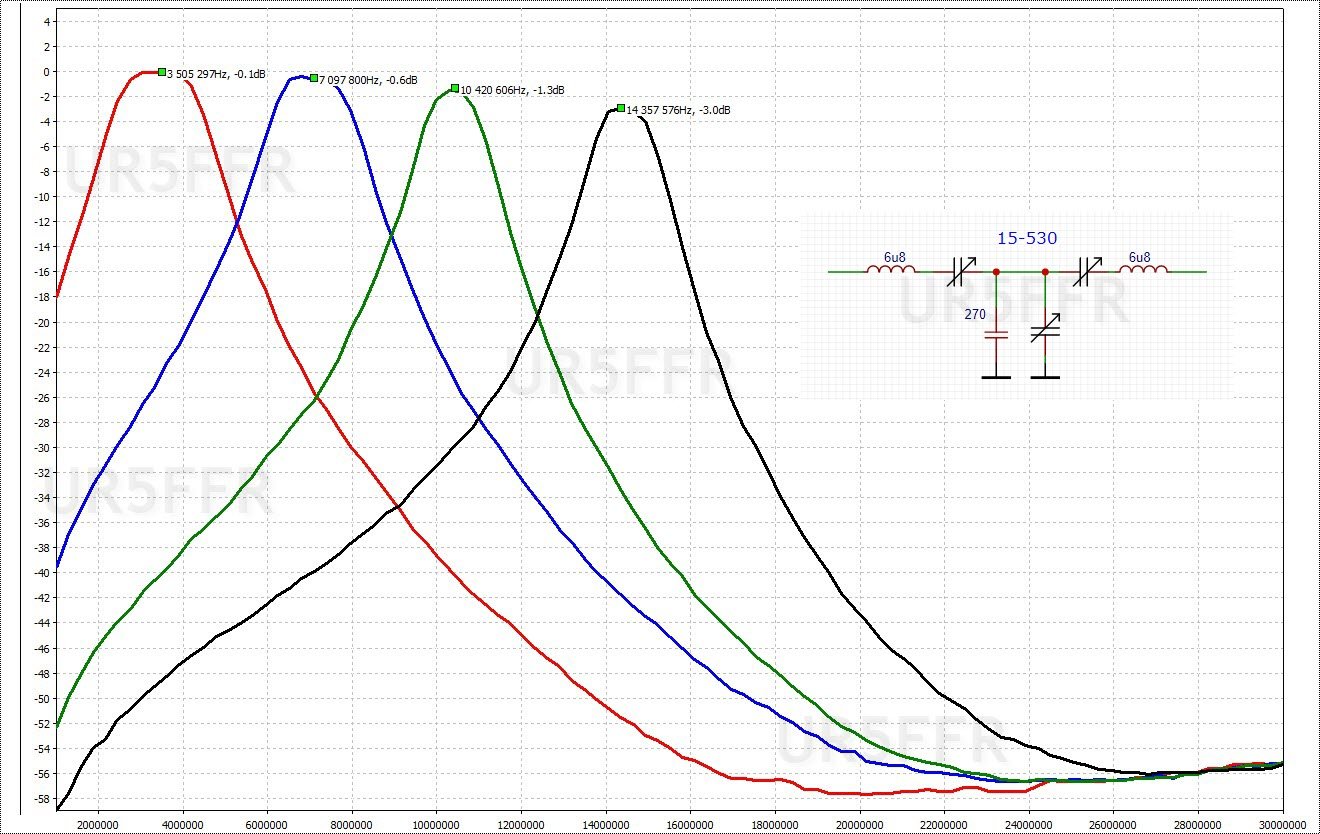The width and height of the screenshot is (1320, 834).
Task: Click the blue 15-530 label in the schematic
Action: [x=1026, y=239]
